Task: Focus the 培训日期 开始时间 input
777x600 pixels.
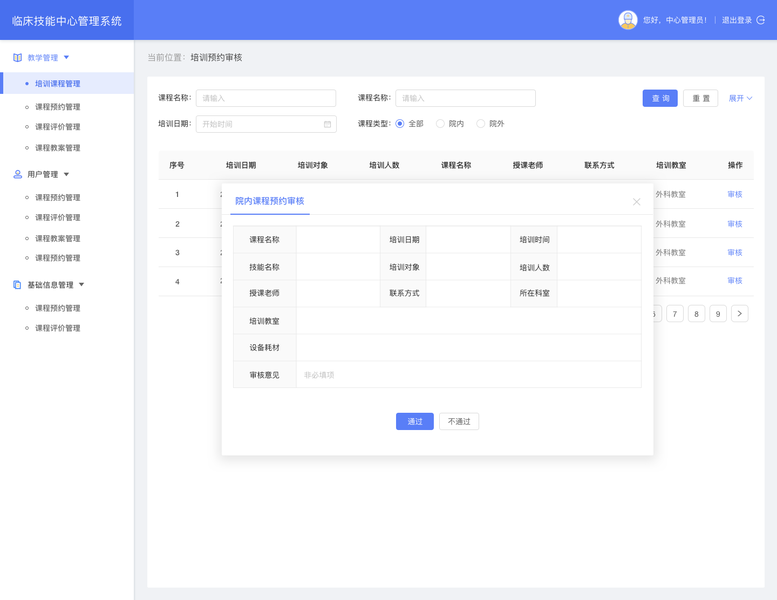Action: [266, 124]
